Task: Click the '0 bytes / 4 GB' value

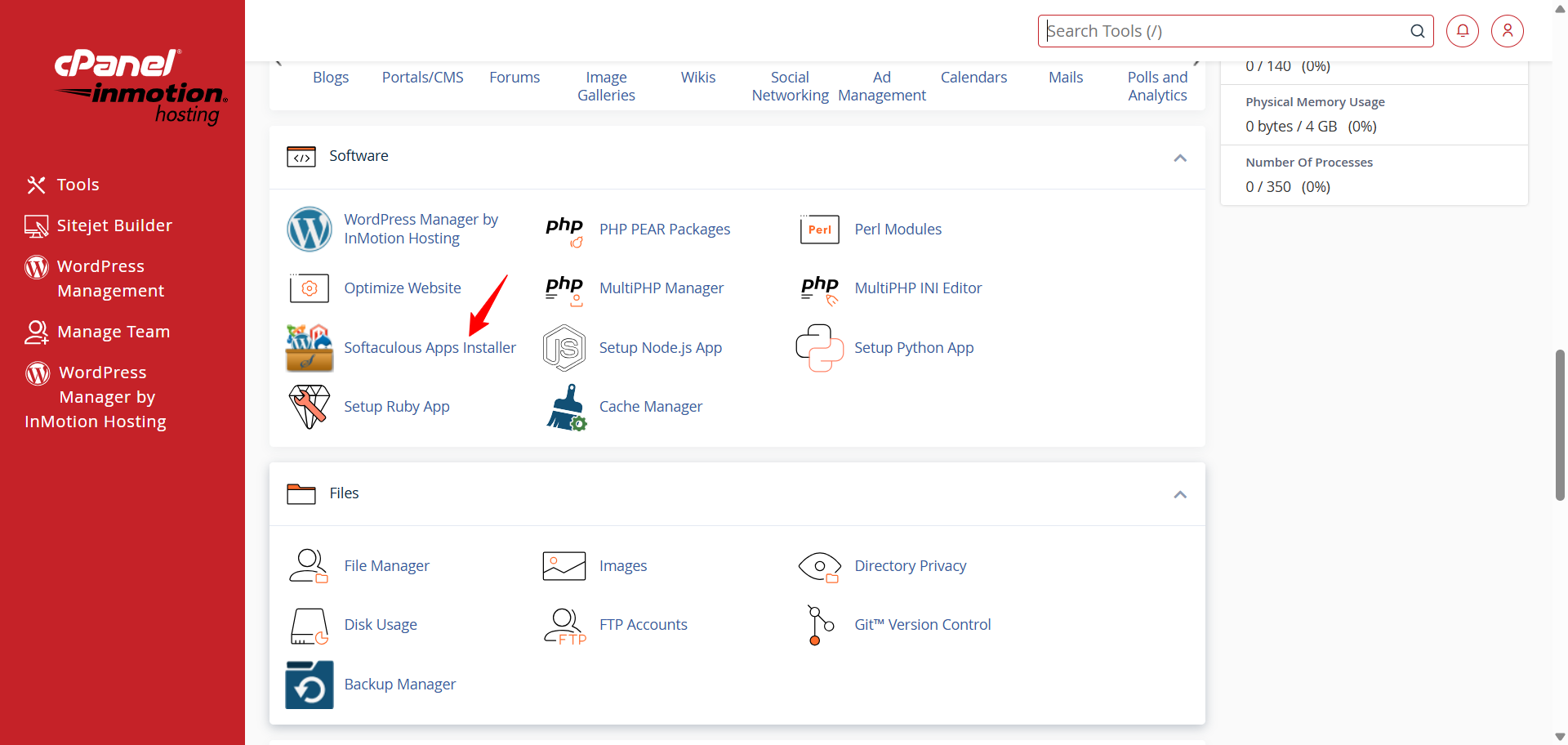Action: (x=1291, y=127)
